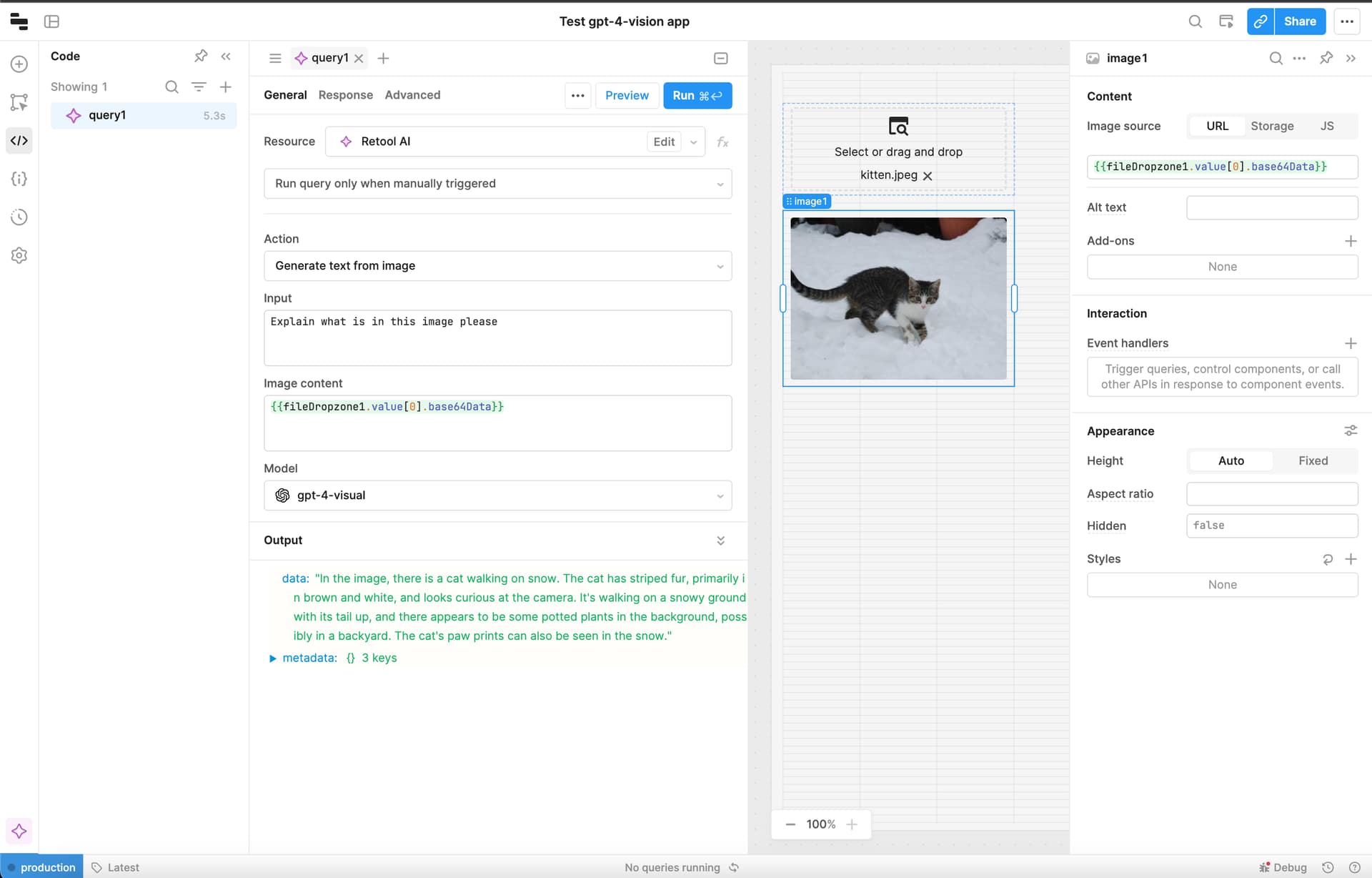Image resolution: width=1372 pixels, height=878 pixels.
Task: Run query1
Action: pos(697,95)
